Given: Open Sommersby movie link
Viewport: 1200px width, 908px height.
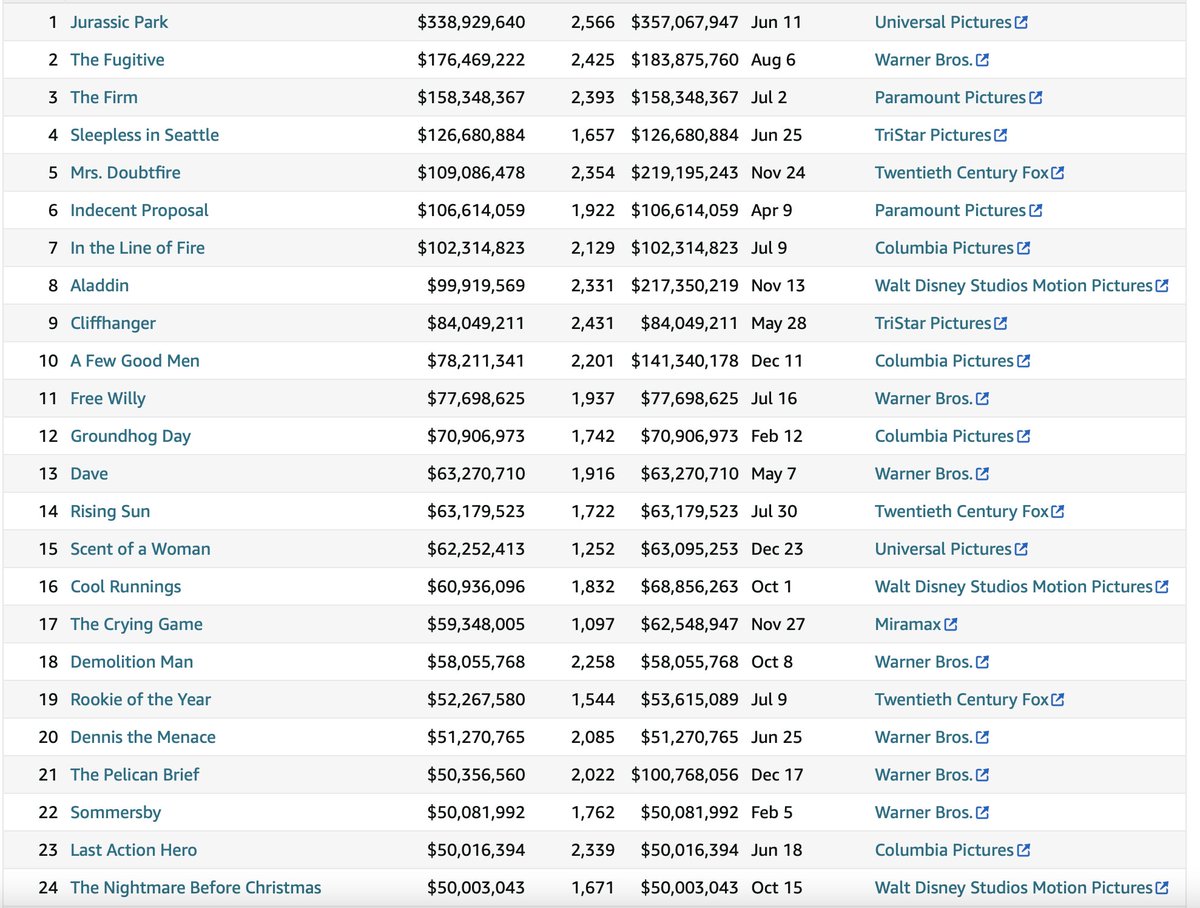Looking at the screenshot, I should click(115, 813).
